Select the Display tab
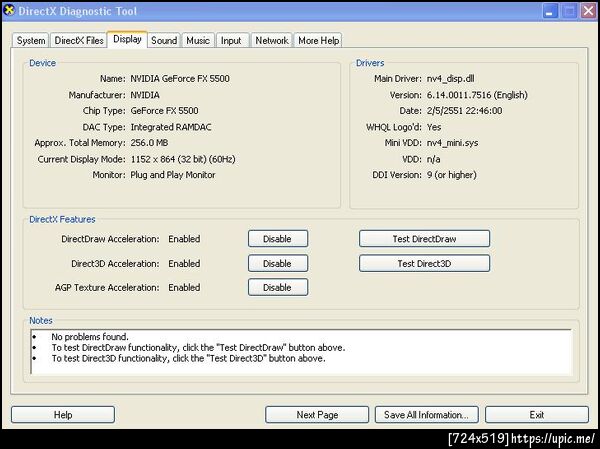This screenshot has height=449, width=600. [x=127, y=39]
